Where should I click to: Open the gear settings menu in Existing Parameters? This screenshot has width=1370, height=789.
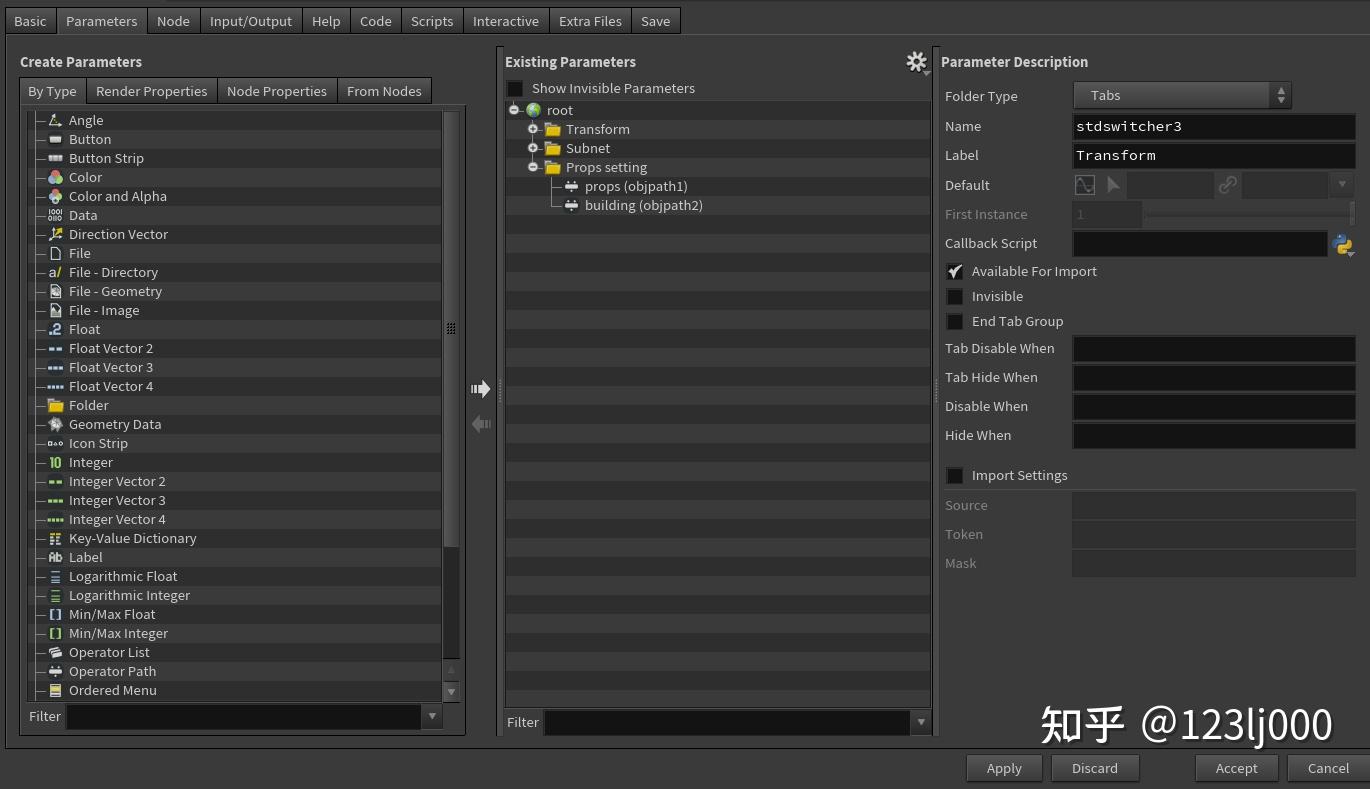pos(917,61)
